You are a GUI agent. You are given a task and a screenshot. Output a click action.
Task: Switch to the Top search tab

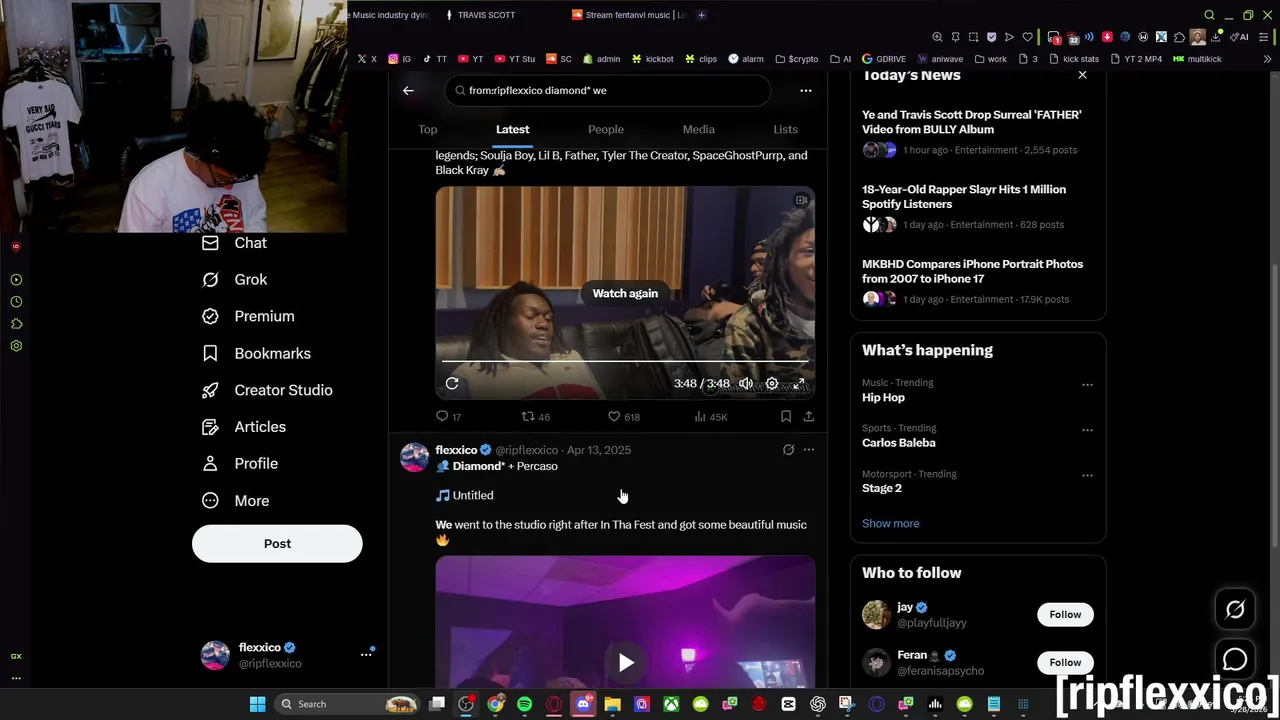tap(428, 129)
